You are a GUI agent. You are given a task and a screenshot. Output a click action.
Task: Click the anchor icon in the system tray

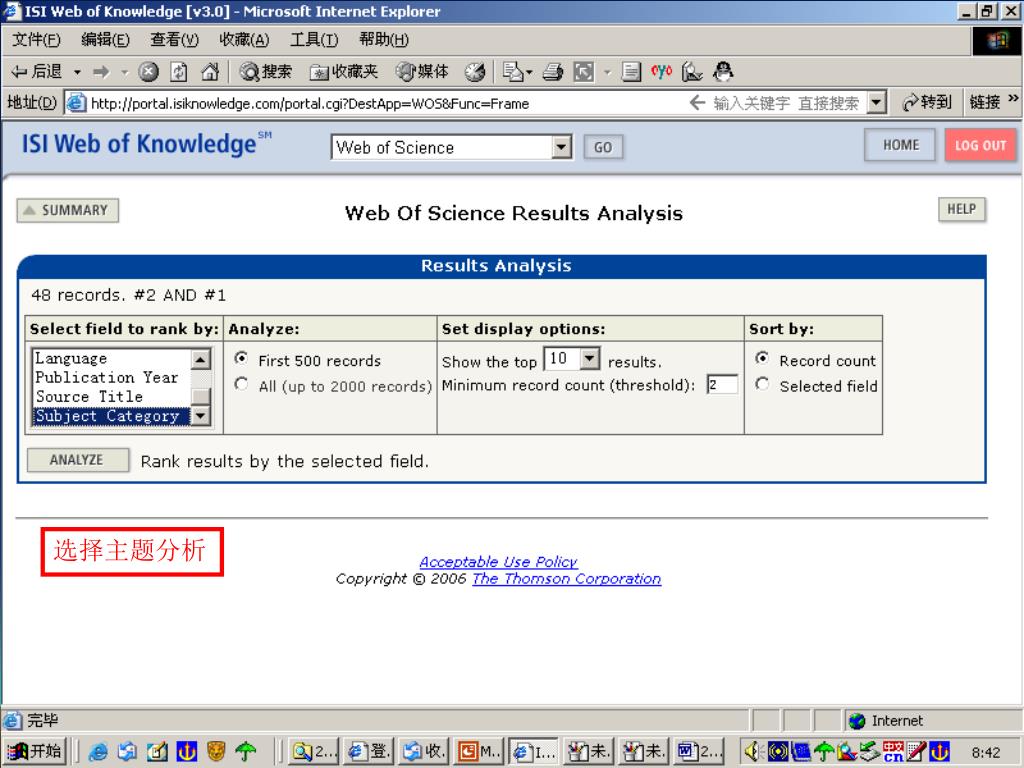(x=939, y=752)
